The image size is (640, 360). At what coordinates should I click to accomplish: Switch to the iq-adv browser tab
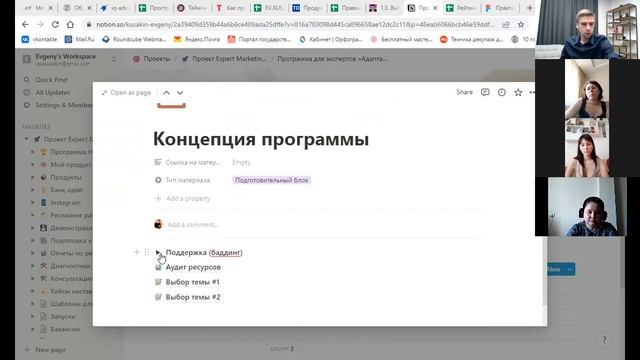(x=115, y=8)
